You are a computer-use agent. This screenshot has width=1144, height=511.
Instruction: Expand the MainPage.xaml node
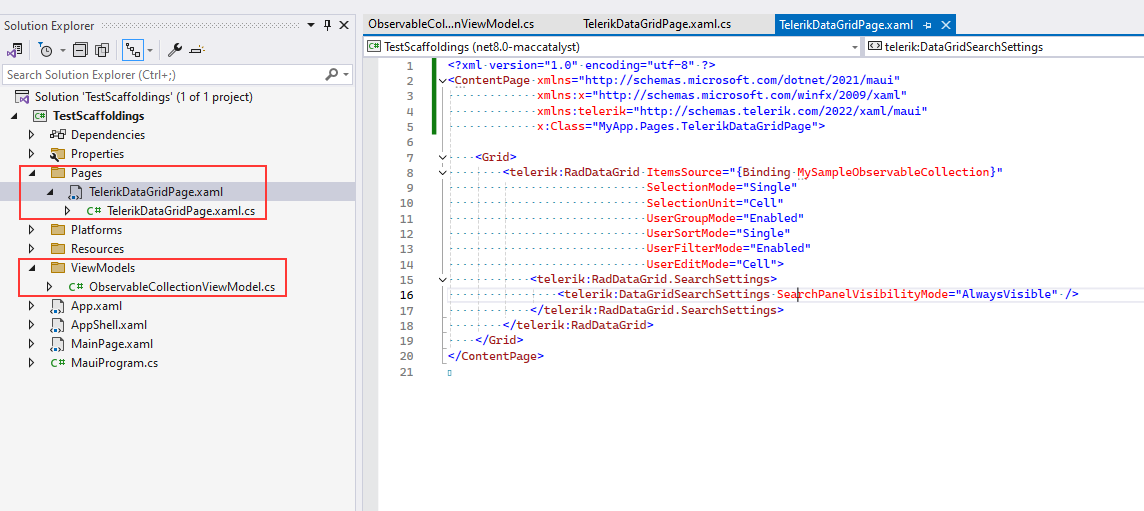pyautogui.click(x=32, y=344)
